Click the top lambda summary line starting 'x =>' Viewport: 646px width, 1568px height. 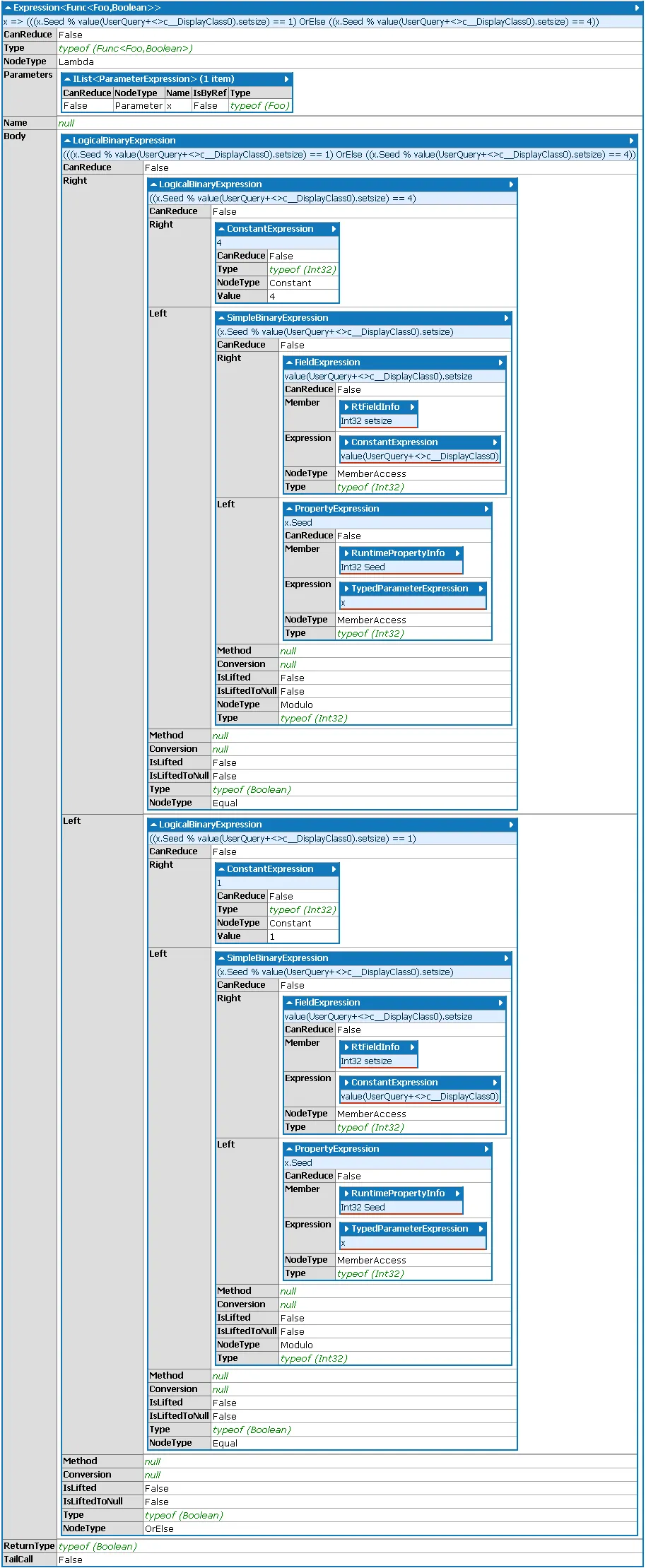pos(301,22)
